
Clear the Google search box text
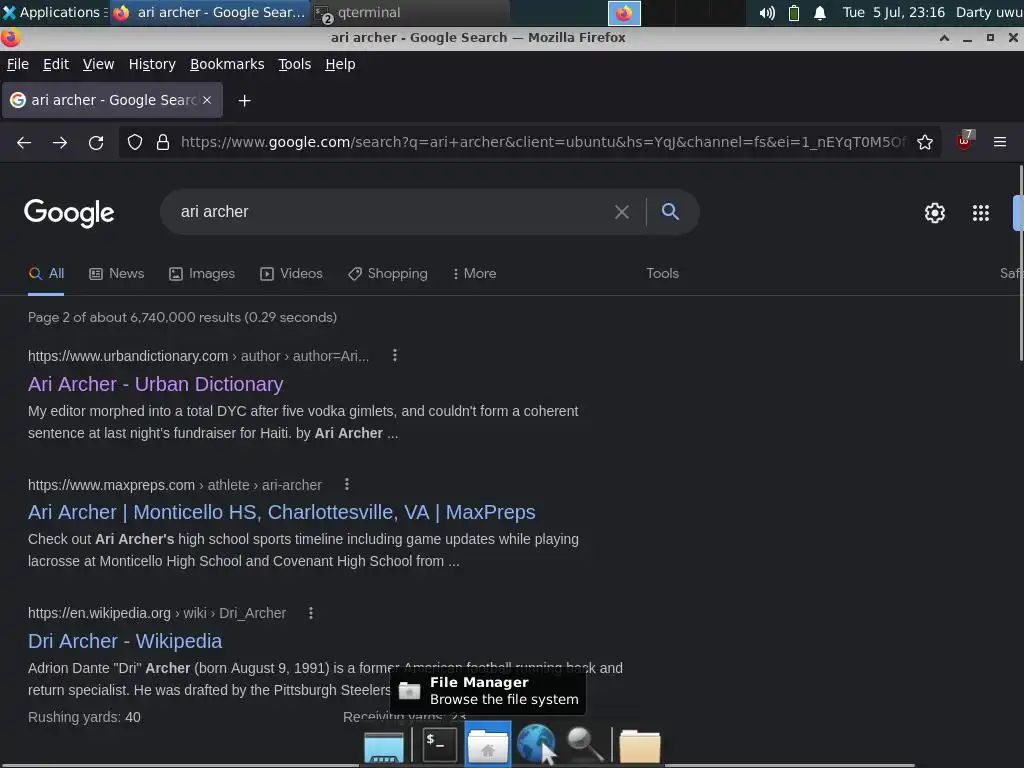pos(622,212)
